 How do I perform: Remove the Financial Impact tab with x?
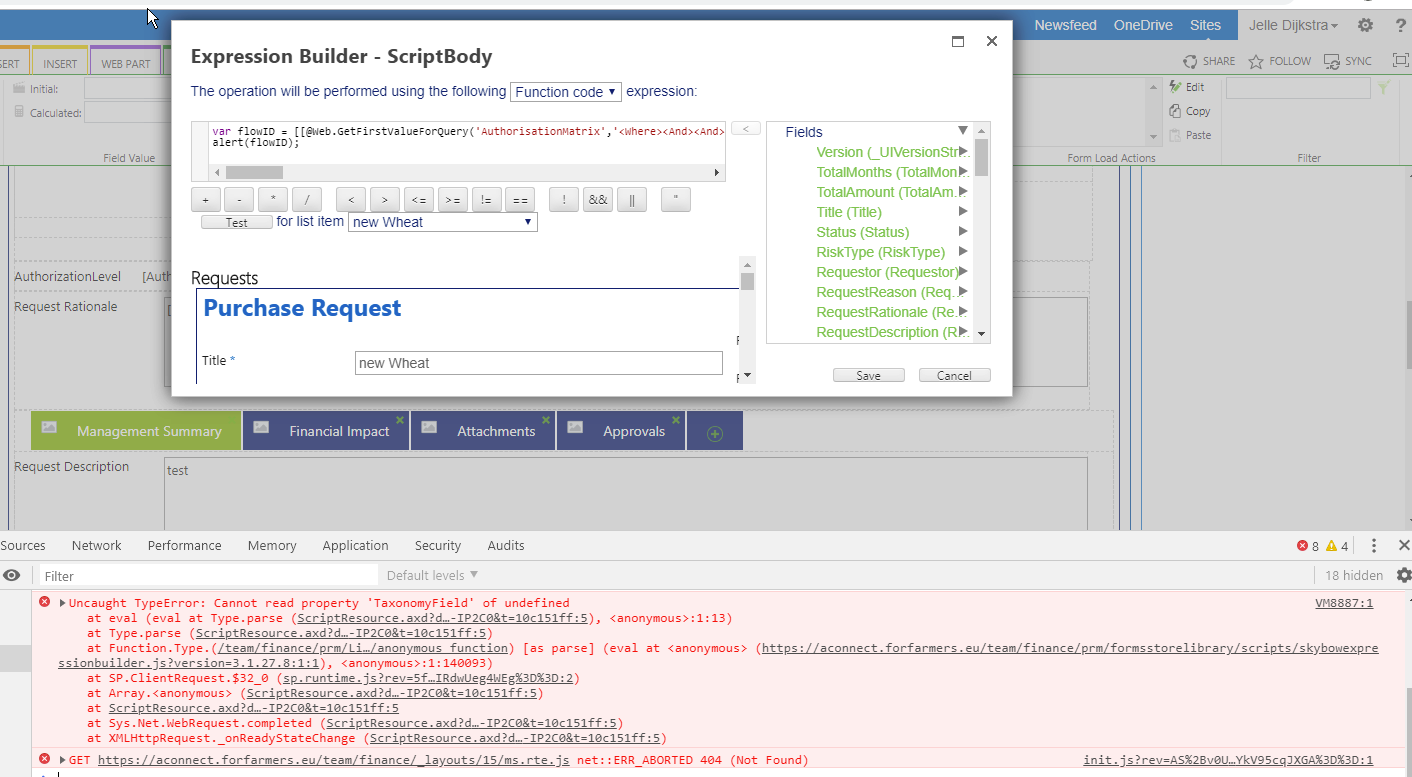[x=400, y=419]
